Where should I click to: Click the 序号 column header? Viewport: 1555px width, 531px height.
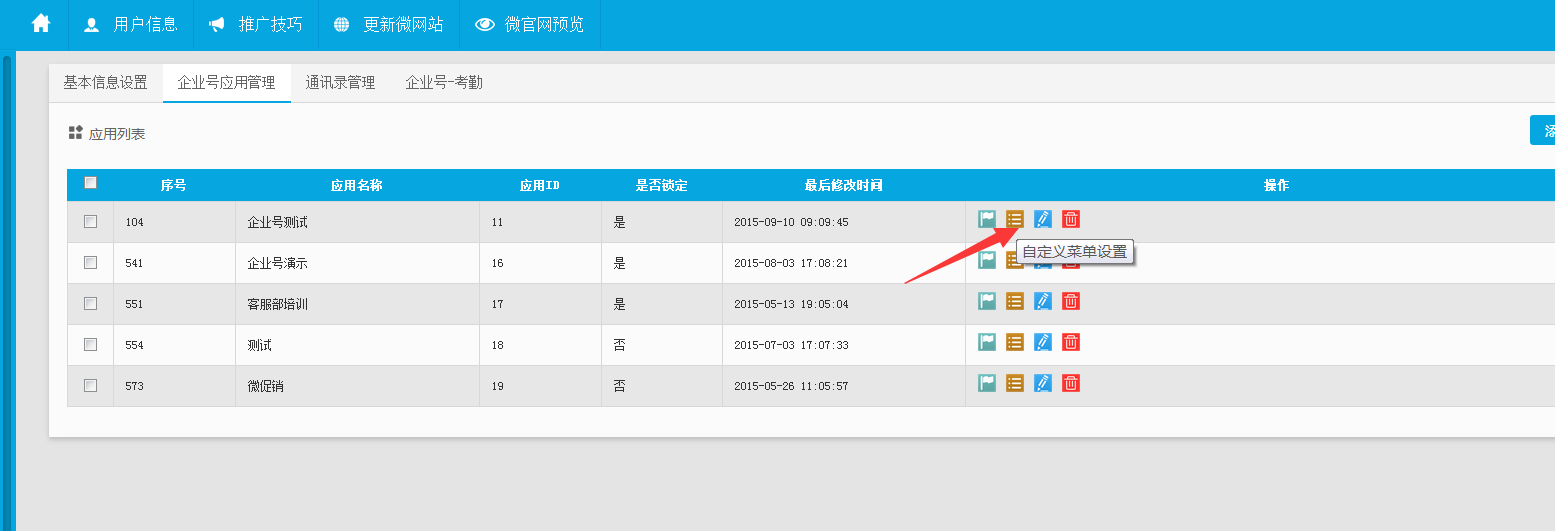point(173,185)
